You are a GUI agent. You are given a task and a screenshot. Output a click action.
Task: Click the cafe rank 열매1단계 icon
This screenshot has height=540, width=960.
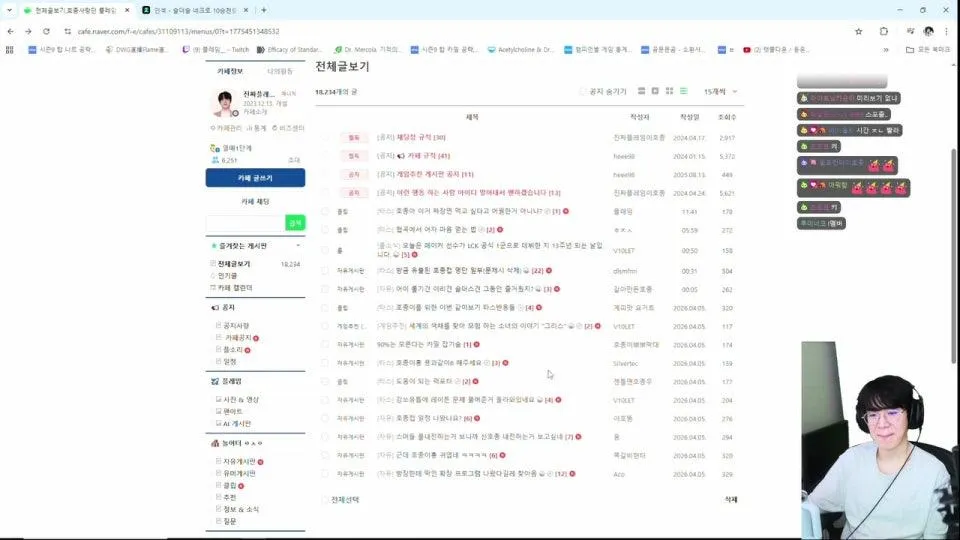click(x=214, y=148)
